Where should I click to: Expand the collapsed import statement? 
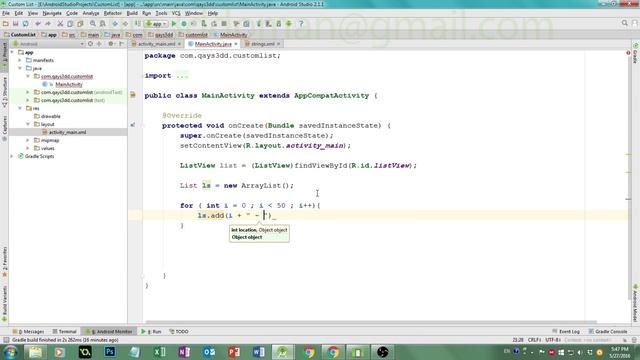(x=182, y=76)
